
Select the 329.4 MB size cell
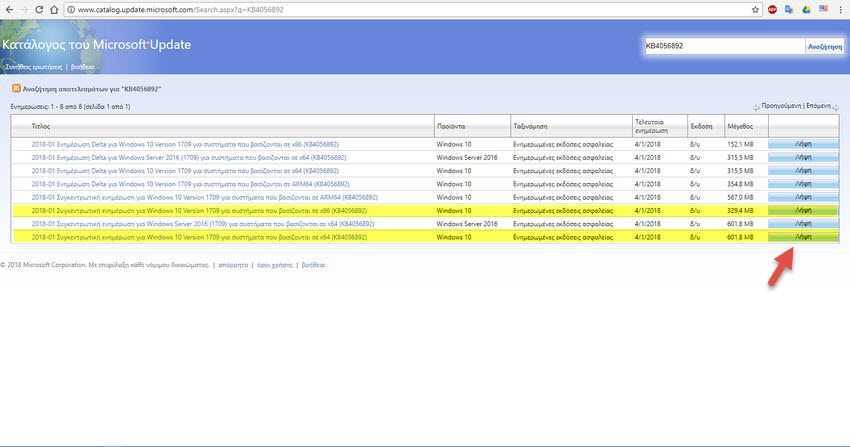coord(740,211)
